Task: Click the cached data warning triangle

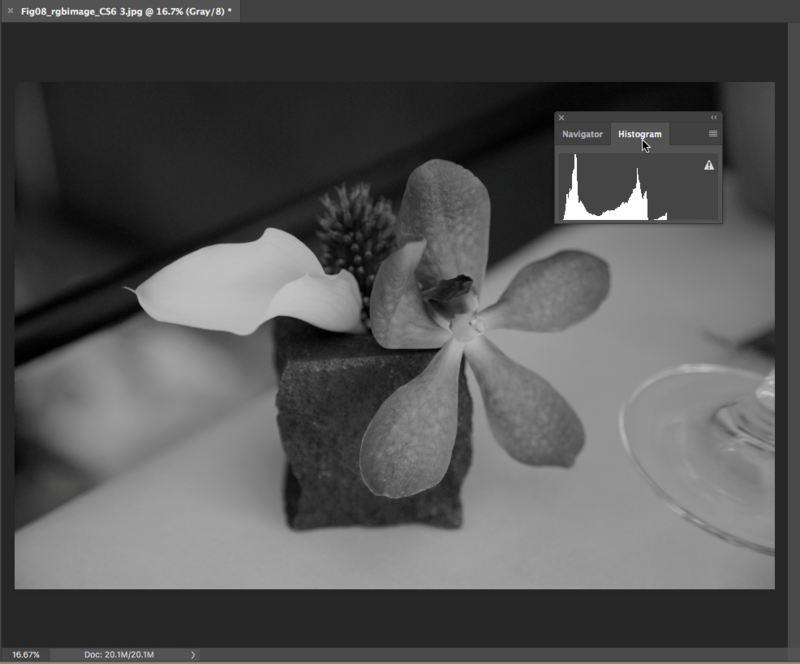Action: coord(709,165)
